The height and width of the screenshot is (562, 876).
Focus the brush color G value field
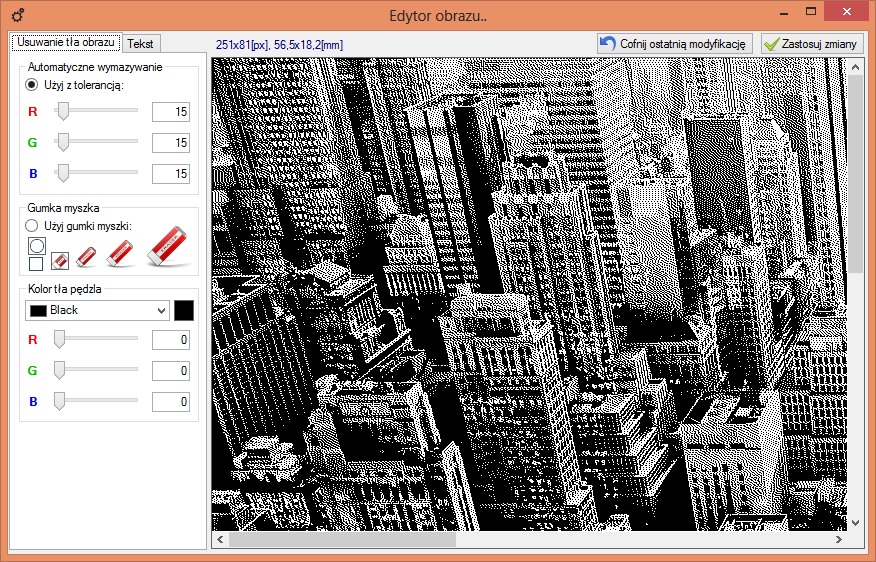[x=171, y=370]
